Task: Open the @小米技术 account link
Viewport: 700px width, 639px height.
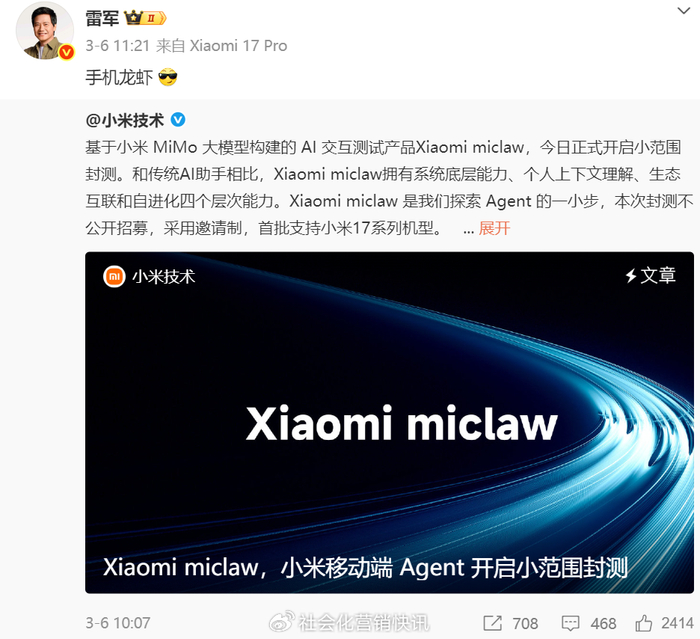Action: coord(125,120)
